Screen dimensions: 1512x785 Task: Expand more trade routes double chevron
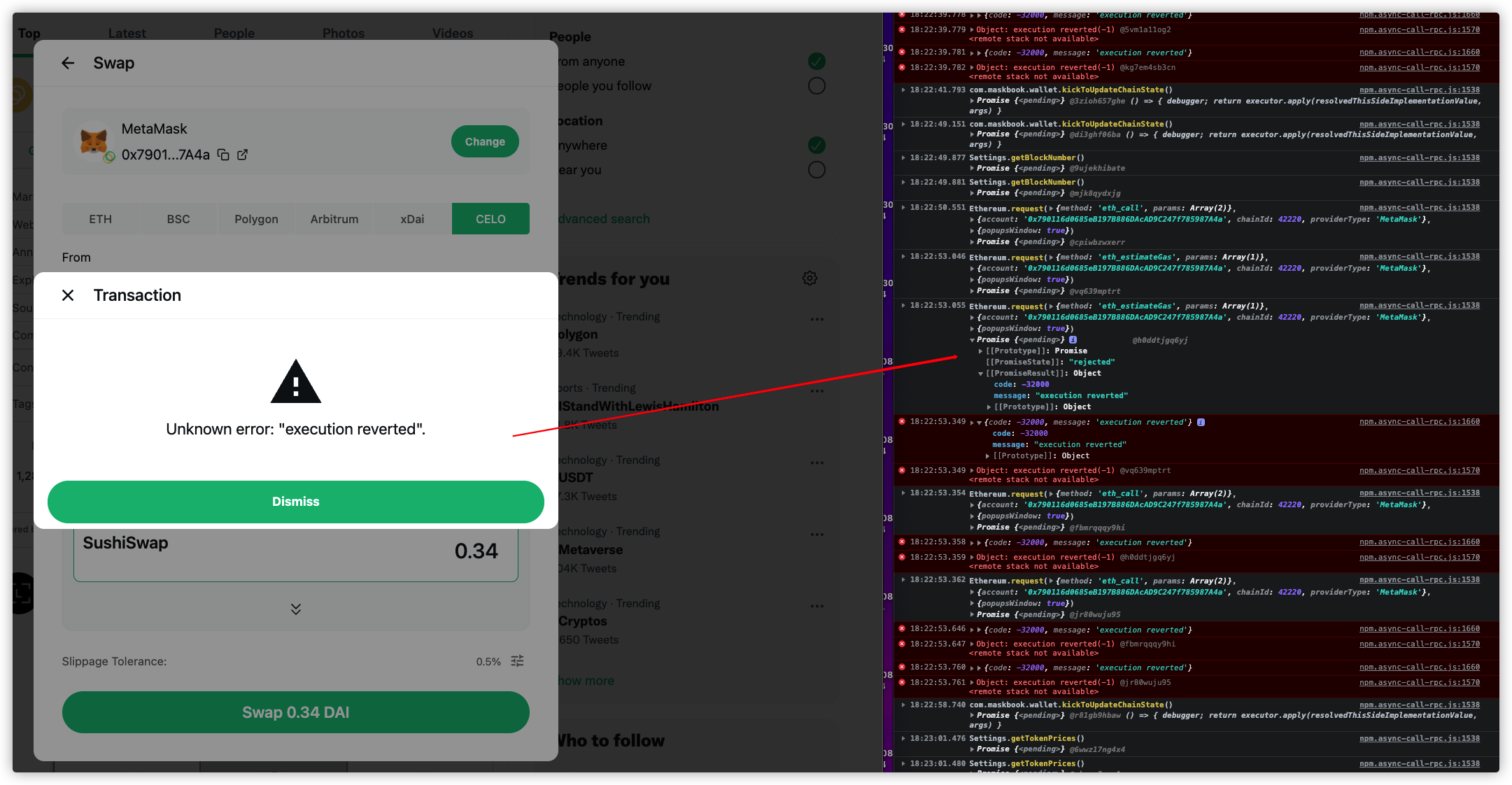[x=295, y=609]
